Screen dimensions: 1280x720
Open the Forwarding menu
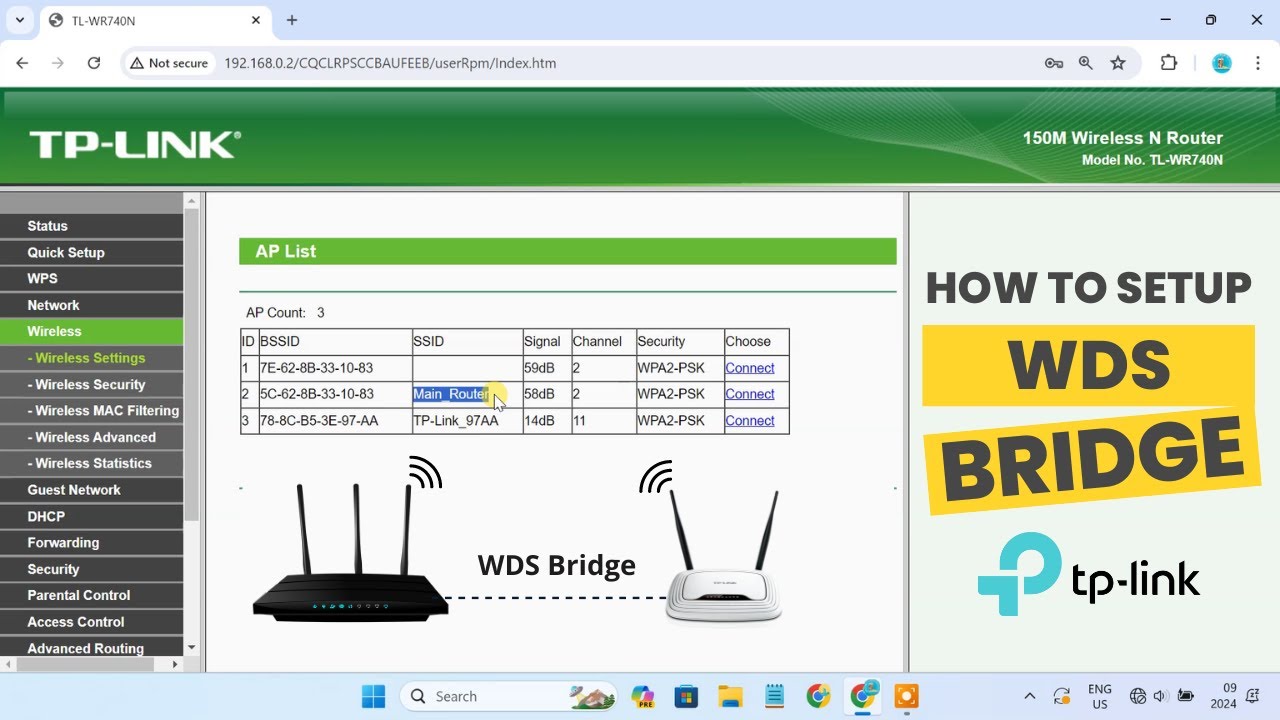pyautogui.click(x=91, y=542)
